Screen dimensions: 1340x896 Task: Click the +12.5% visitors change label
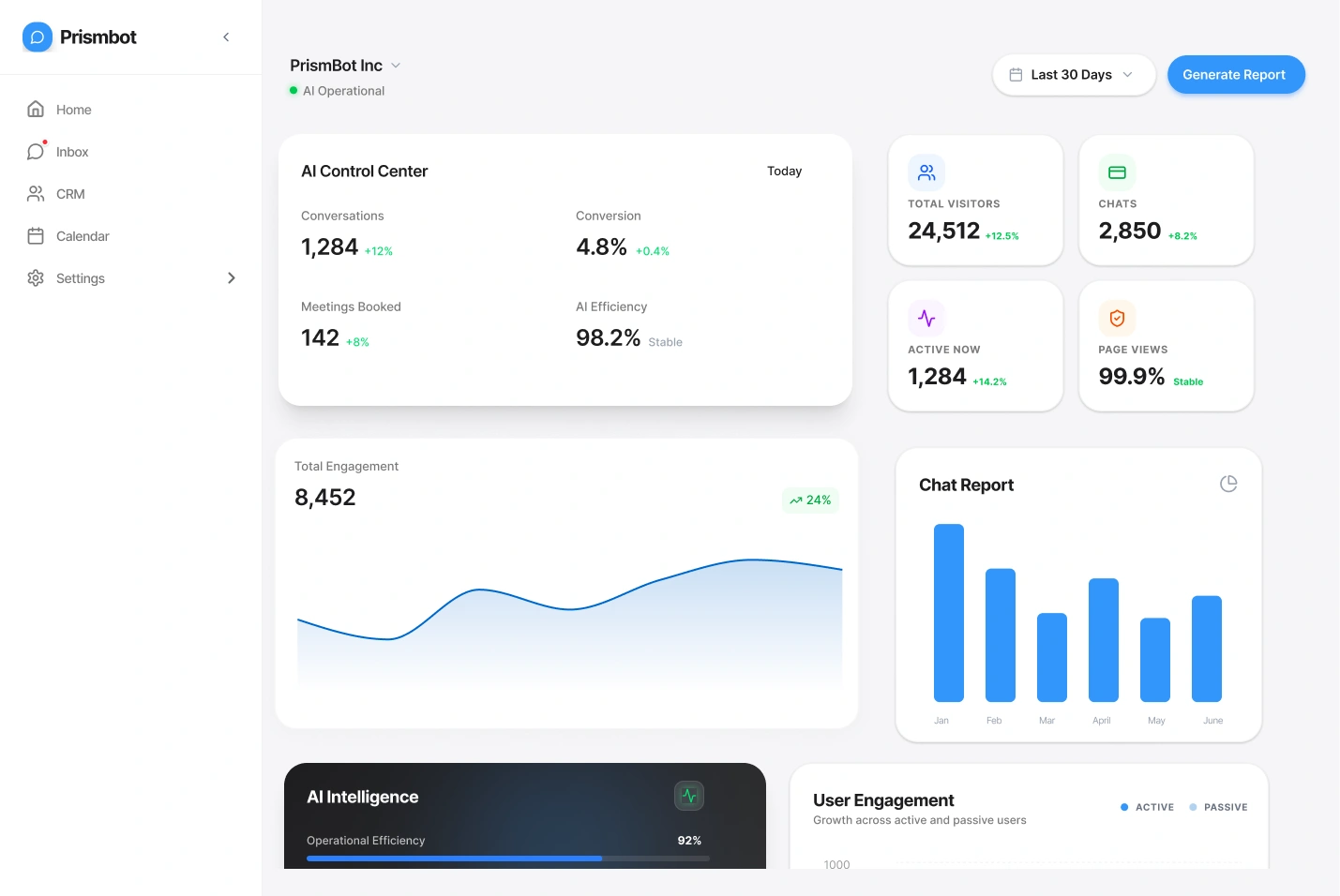pos(1001,236)
